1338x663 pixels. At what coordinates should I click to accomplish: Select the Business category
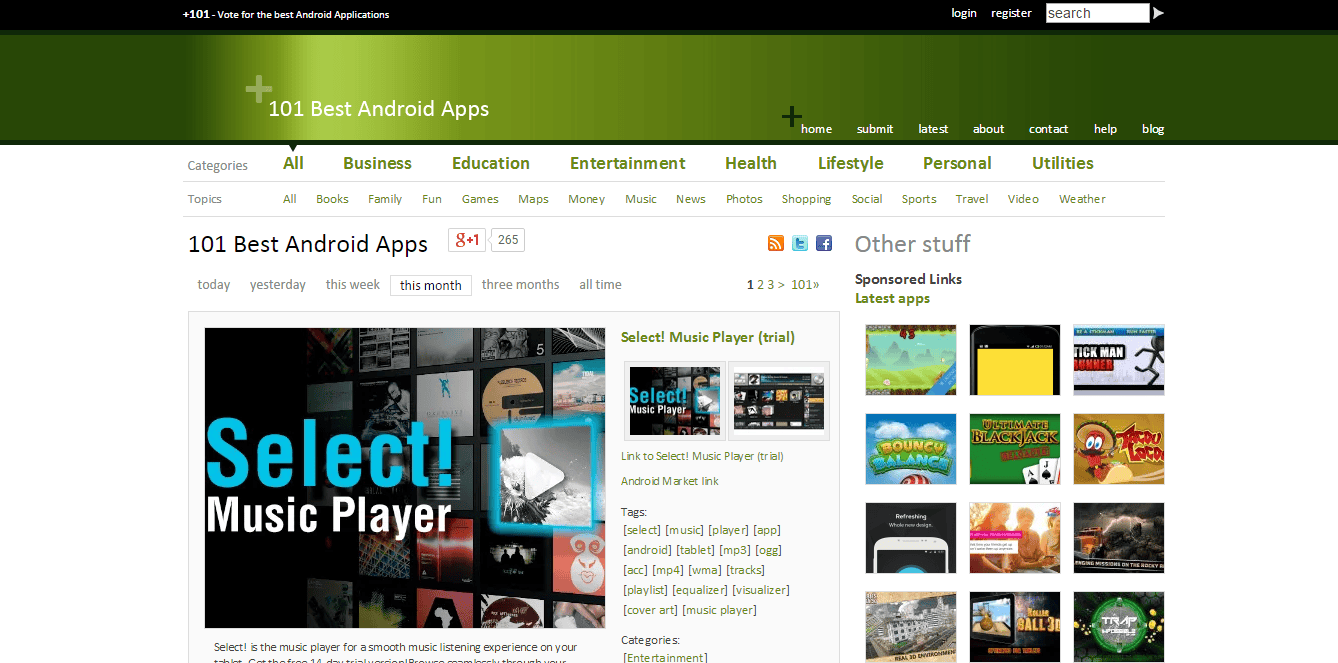pyautogui.click(x=377, y=163)
